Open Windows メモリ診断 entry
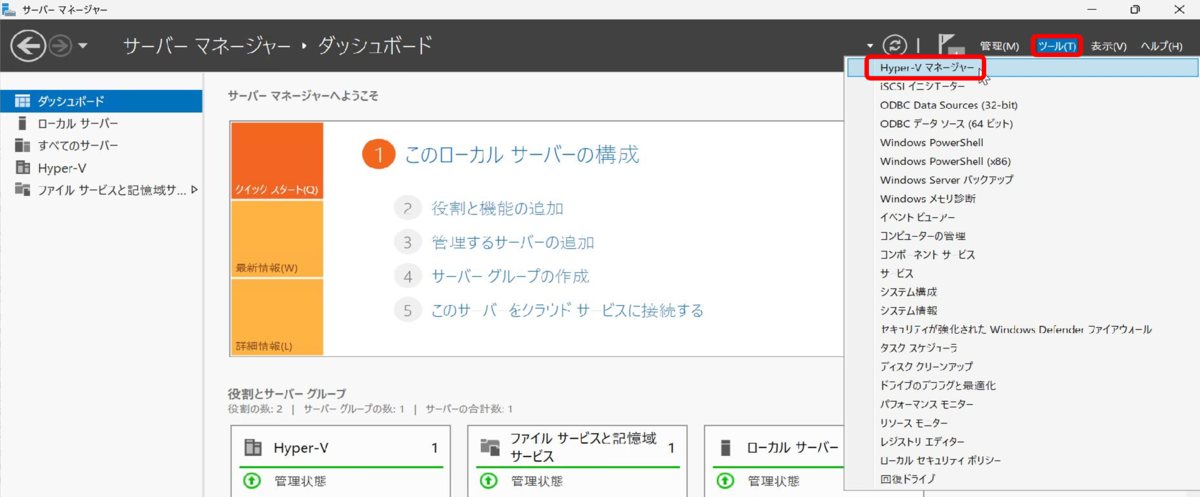The width and height of the screenshot is (1200, 497). click(1022, 199)
